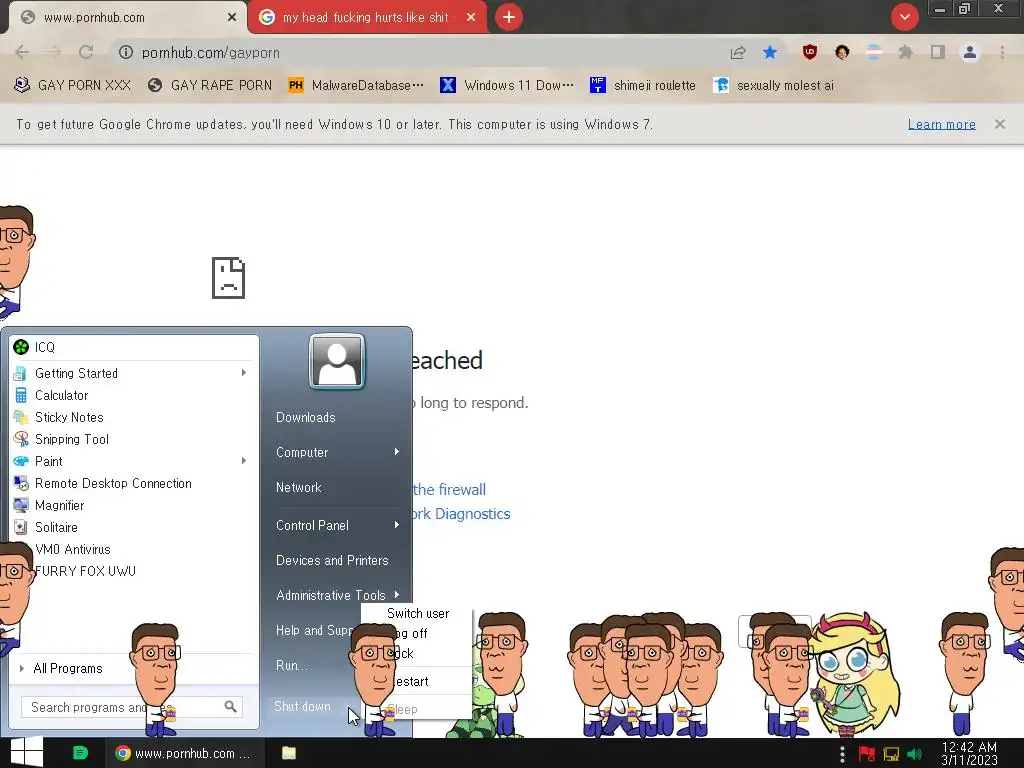This screenshot has height=768, width=1024.
Task: Toggle the blue bookmark star
Action: click(x=770, y=52)
